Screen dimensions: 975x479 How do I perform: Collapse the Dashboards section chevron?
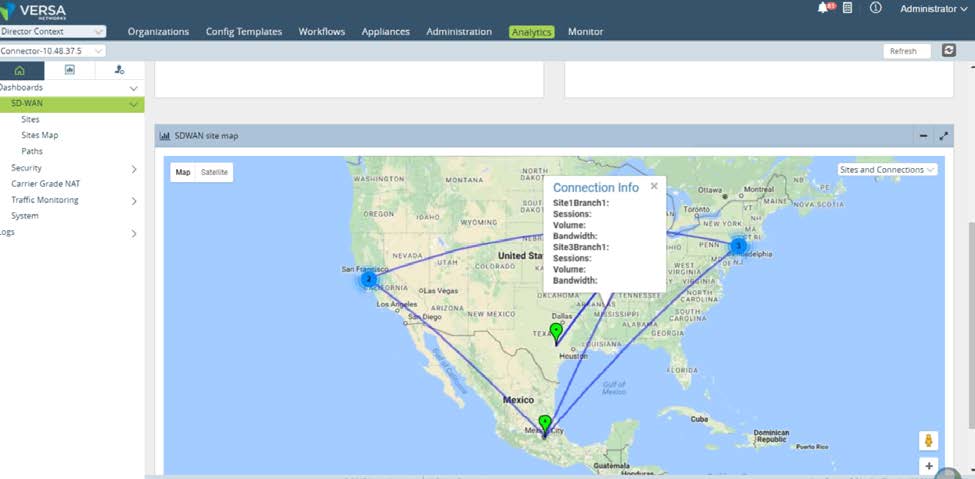point(133,88)
